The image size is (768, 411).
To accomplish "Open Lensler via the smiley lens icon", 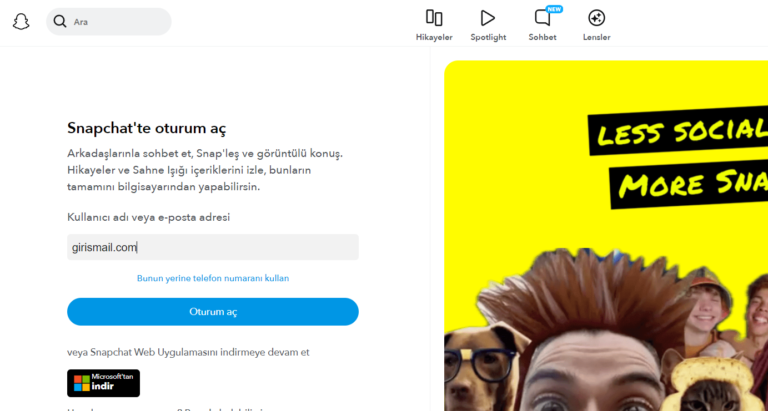I will (x=596, y=17).
